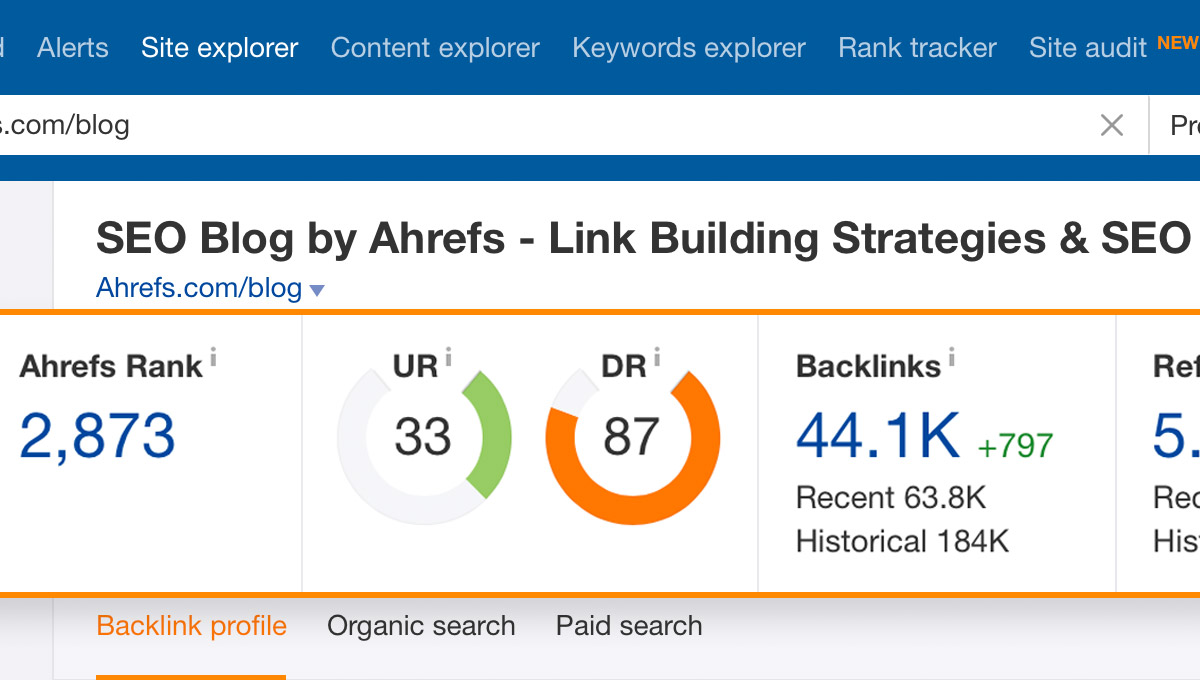This screenshot has height=680, width=1200.
Task: Select the Backlink profile tab
Action: click(x=191, y=627)
